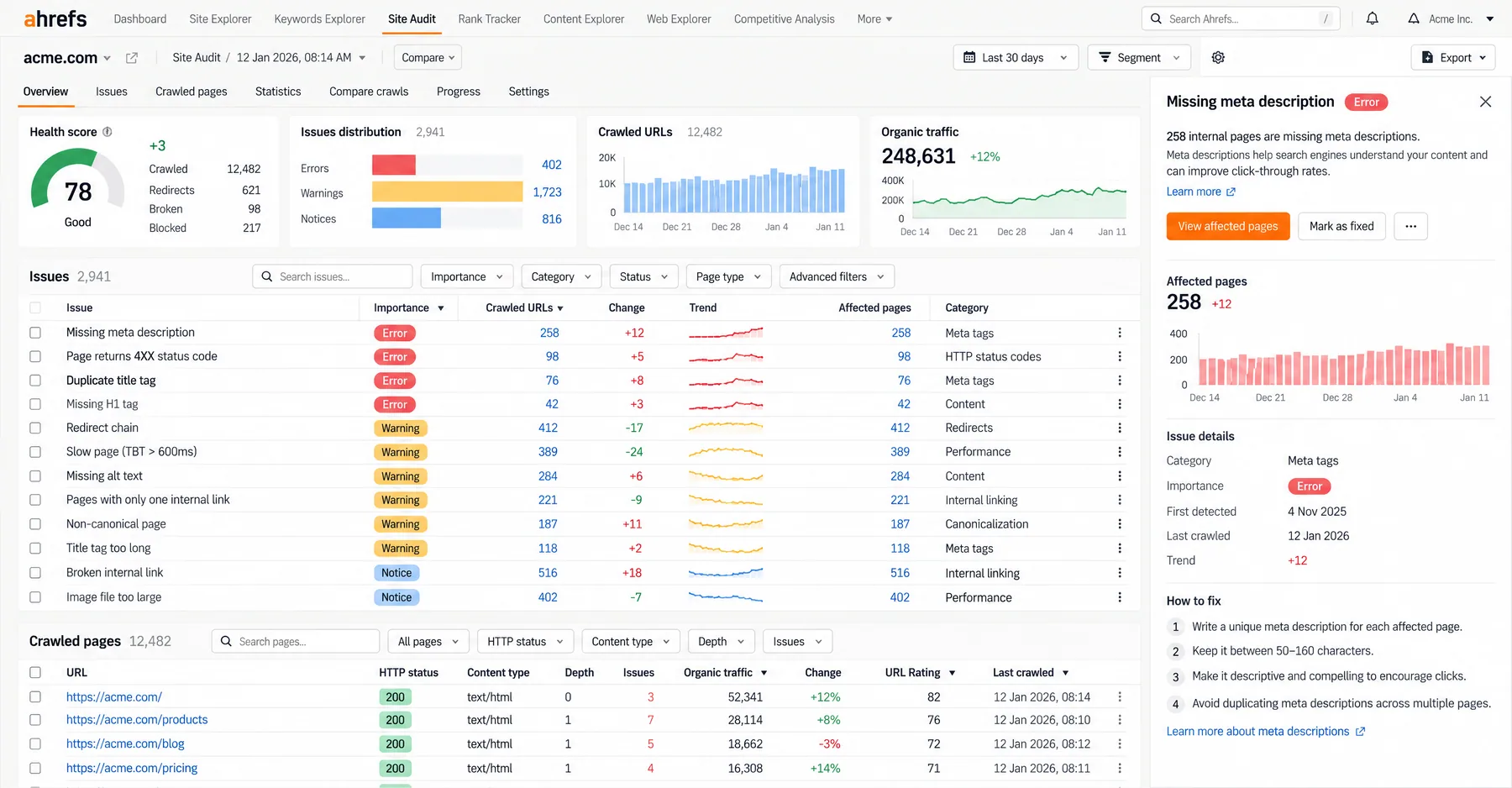This screenshot has width=1512, height=788.
Task: Open row menu for Duplicate title tag
Action: (x=1120, y=381)
